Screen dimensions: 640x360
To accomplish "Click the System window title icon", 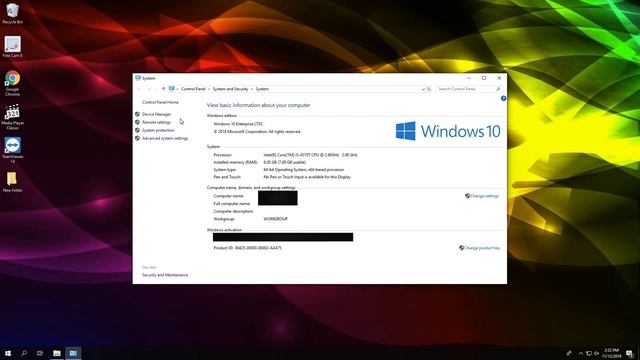I will 138,78.
